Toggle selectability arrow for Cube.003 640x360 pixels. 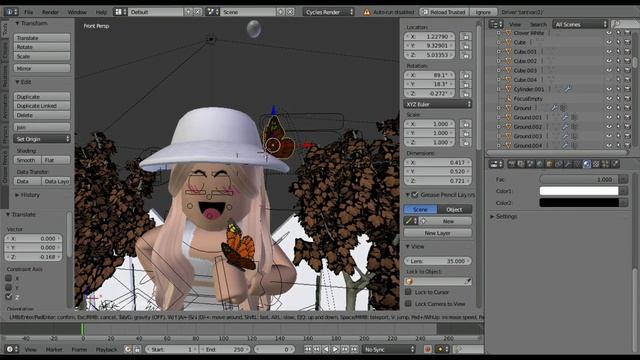[x=618, y=70]
